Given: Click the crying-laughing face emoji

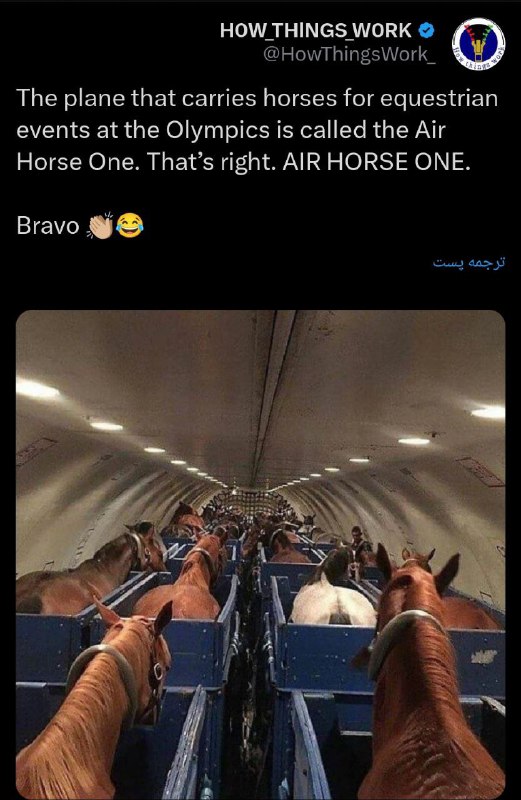Looking at the screenshot, I should pos(130,226).
